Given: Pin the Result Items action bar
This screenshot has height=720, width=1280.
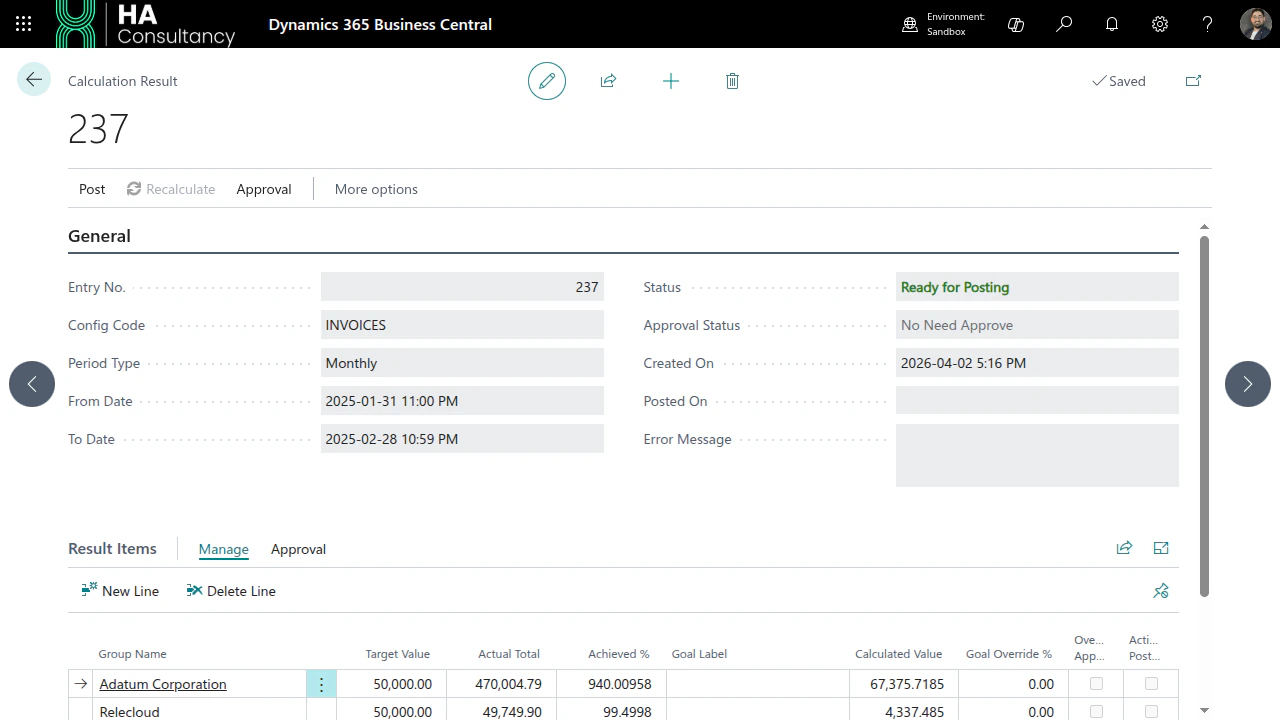Looking at the screenshot, I should pyautogui.click(x=1161, y=591).
